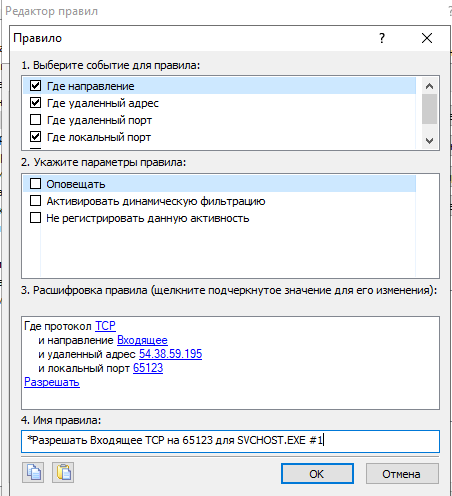452x496 pixels.
Task: Click the event list scrollbar thumb
Action: click(429, 109)
